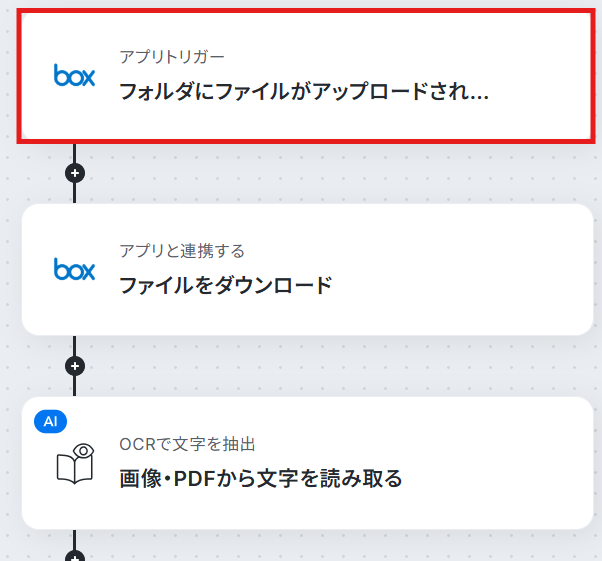
Task: Click the connector line under the trigger card
Action: pos(74,153)
